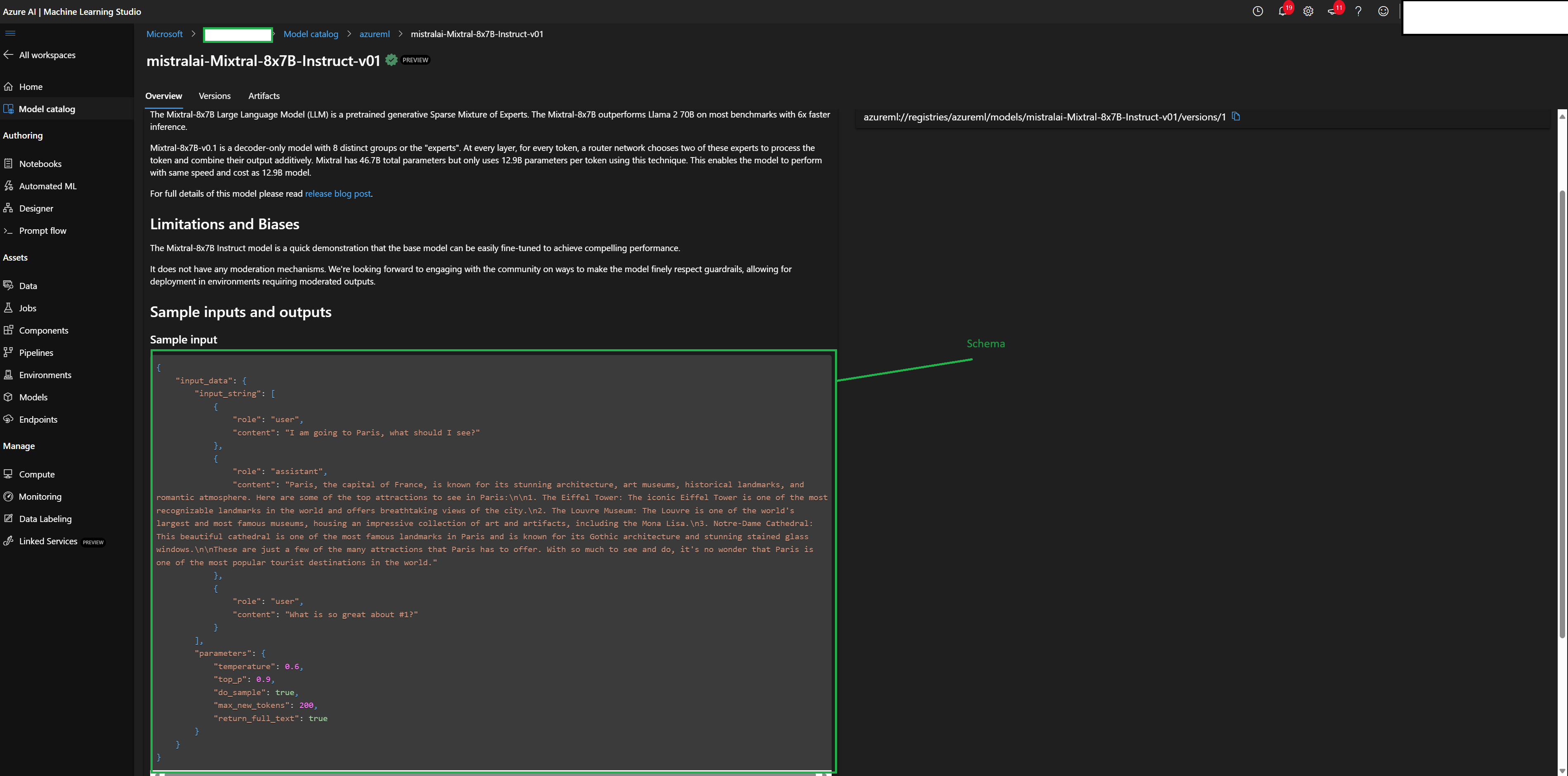Open the release blog post link
The image size is (1568, 776).
tap(338, 193)
